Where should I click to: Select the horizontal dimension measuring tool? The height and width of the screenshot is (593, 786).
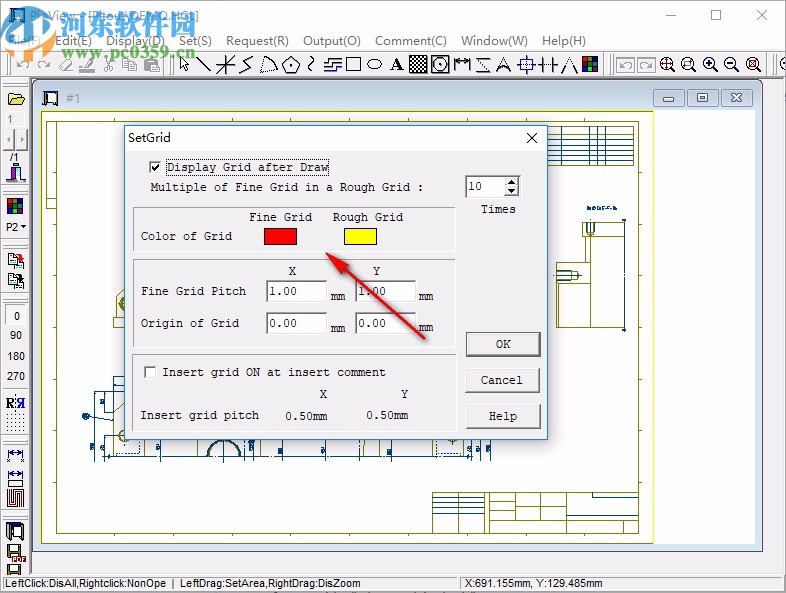pyautogui.click(x=462, y=64)
